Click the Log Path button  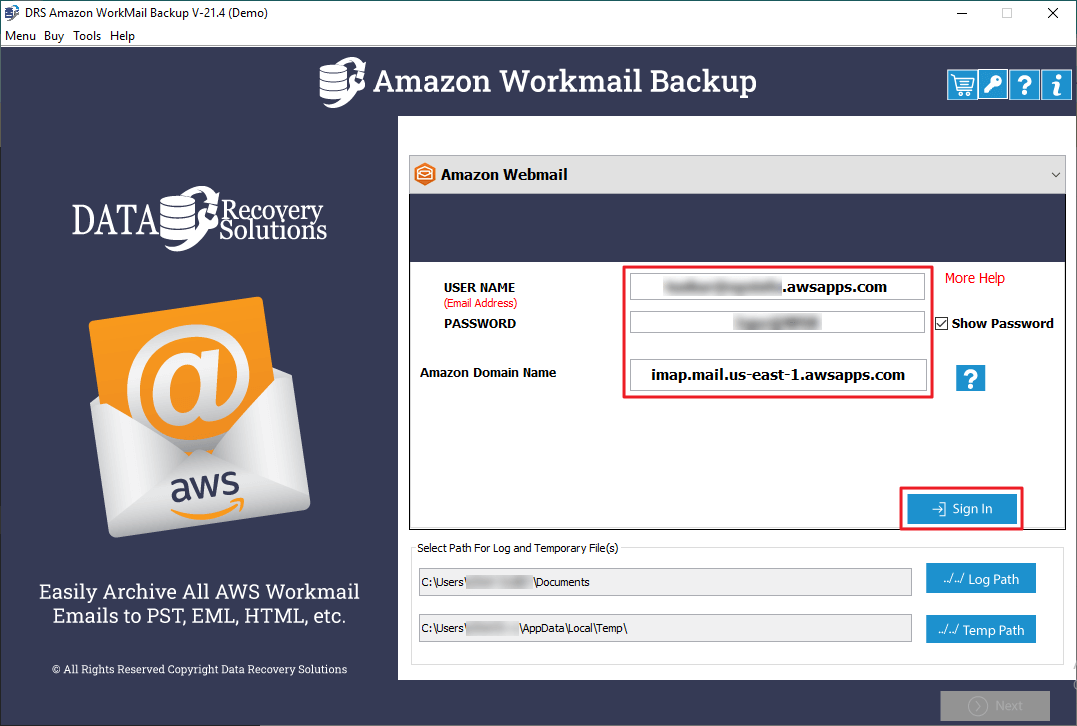(980, 578)
